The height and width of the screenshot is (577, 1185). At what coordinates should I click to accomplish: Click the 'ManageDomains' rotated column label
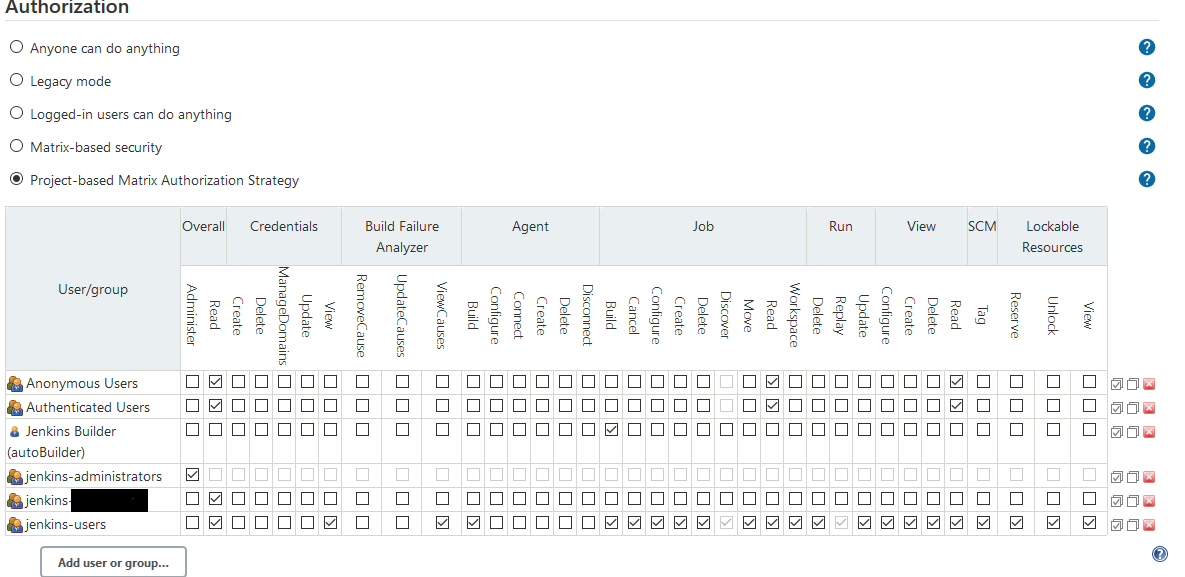(284, 315)
